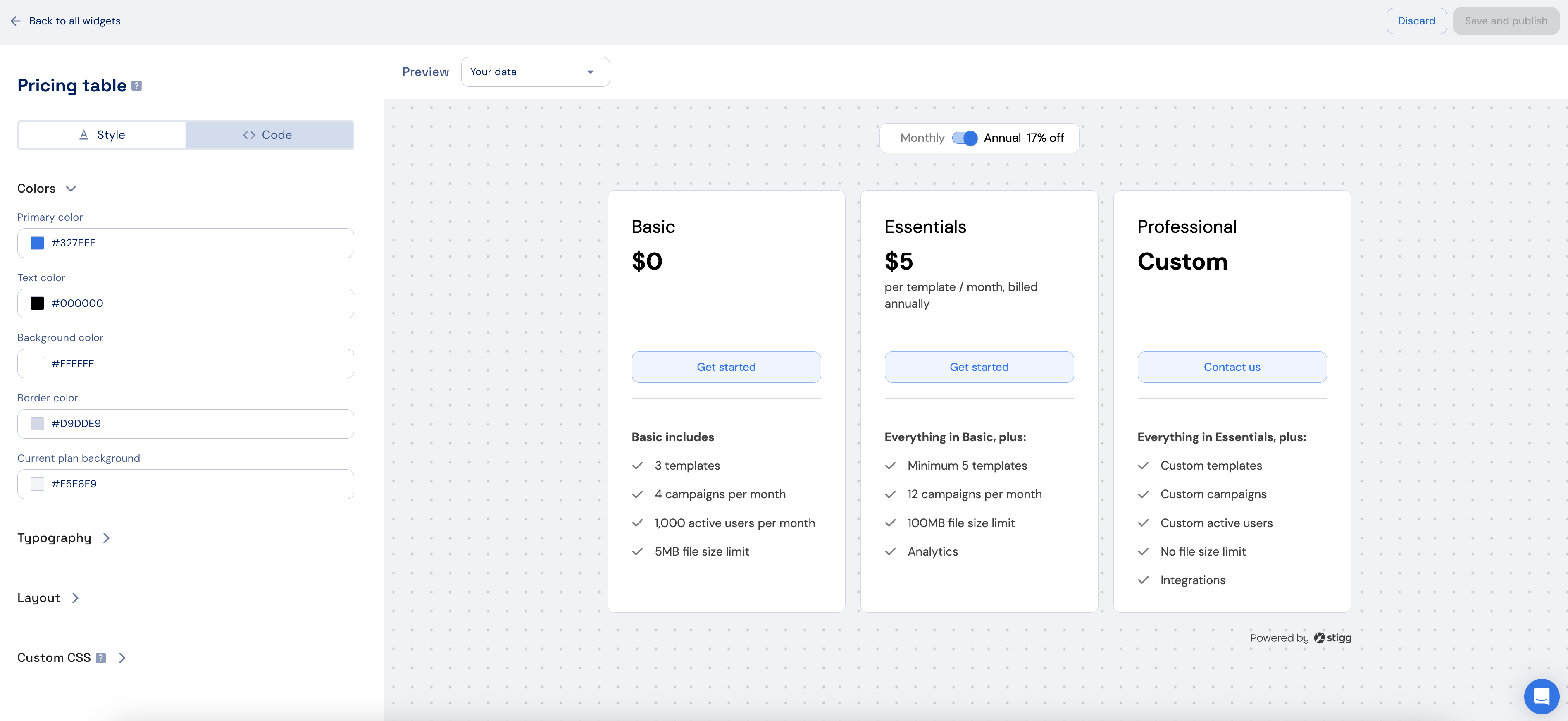This screenshot has width=1568, height=721.
Task: Switch to the Style tab
Action: [102, 135]
